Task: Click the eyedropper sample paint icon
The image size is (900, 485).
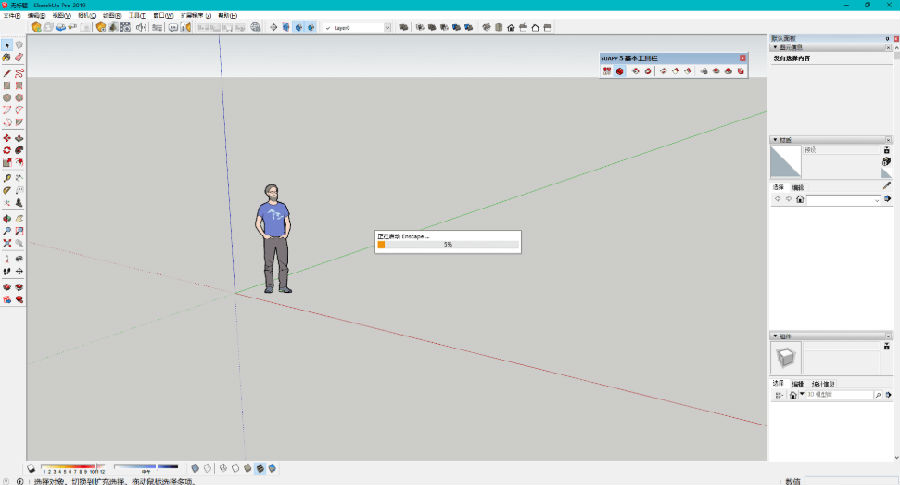Action: 887,185
